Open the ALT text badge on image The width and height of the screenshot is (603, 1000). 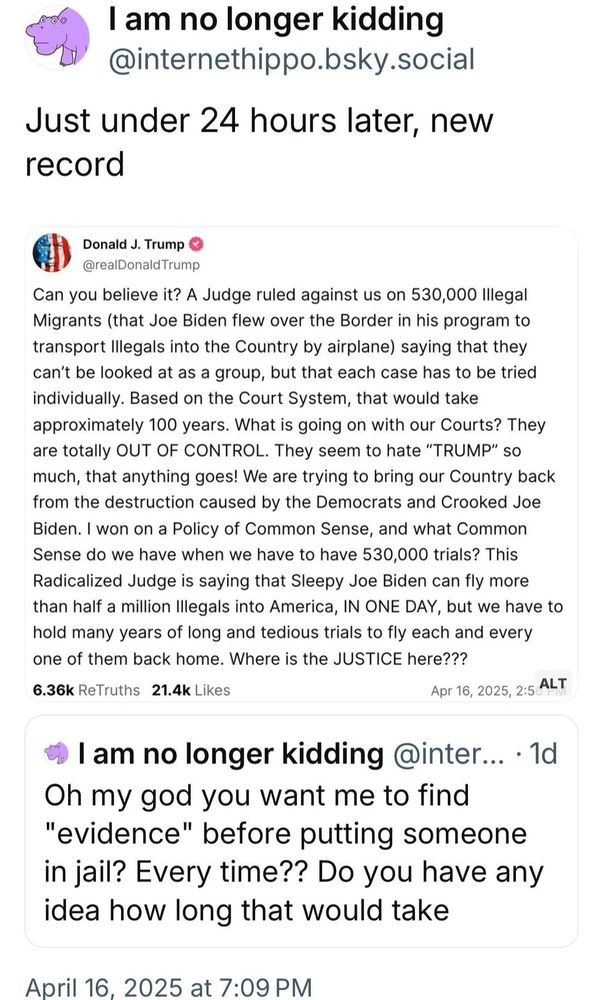(552, 683)
